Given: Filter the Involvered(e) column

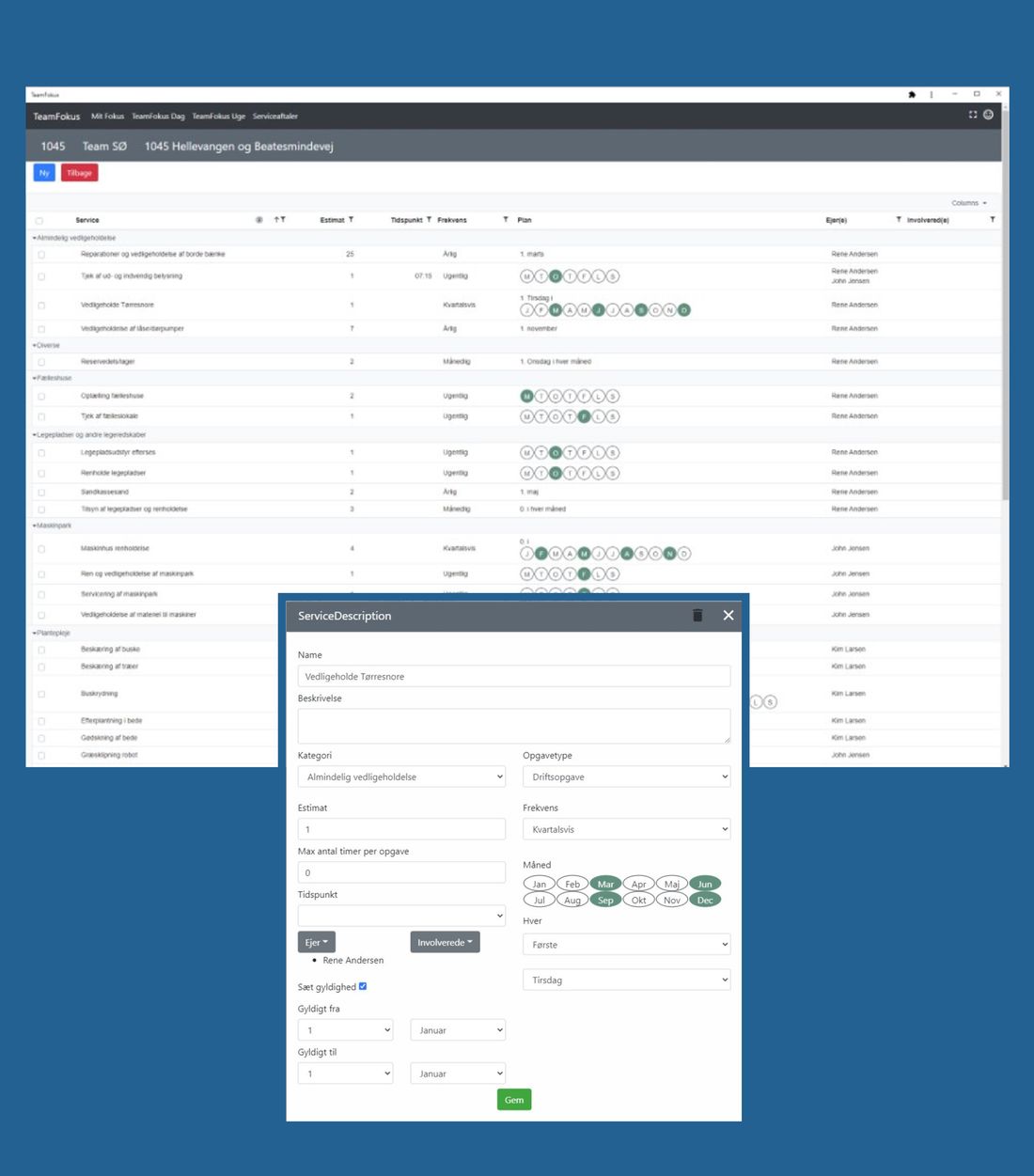Looking at the screenshot, I should 993,219.
